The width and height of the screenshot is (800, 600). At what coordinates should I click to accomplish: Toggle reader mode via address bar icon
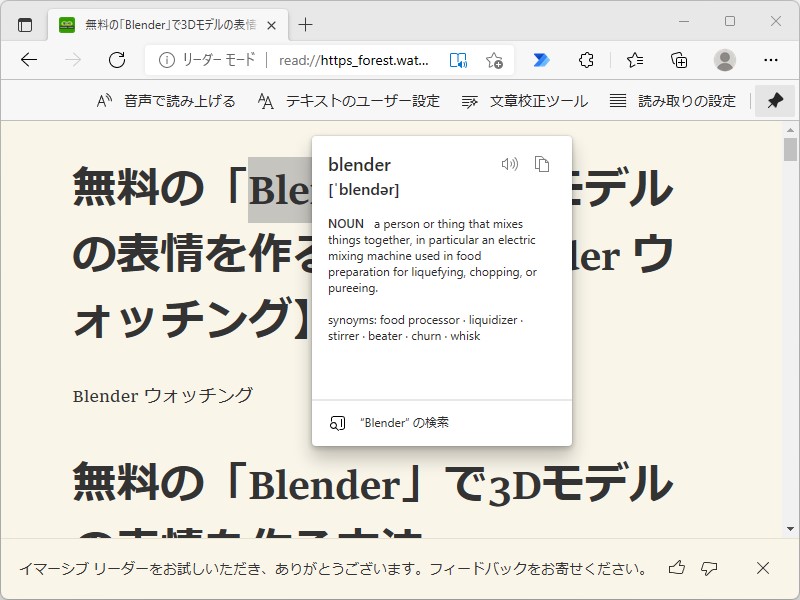459,60
